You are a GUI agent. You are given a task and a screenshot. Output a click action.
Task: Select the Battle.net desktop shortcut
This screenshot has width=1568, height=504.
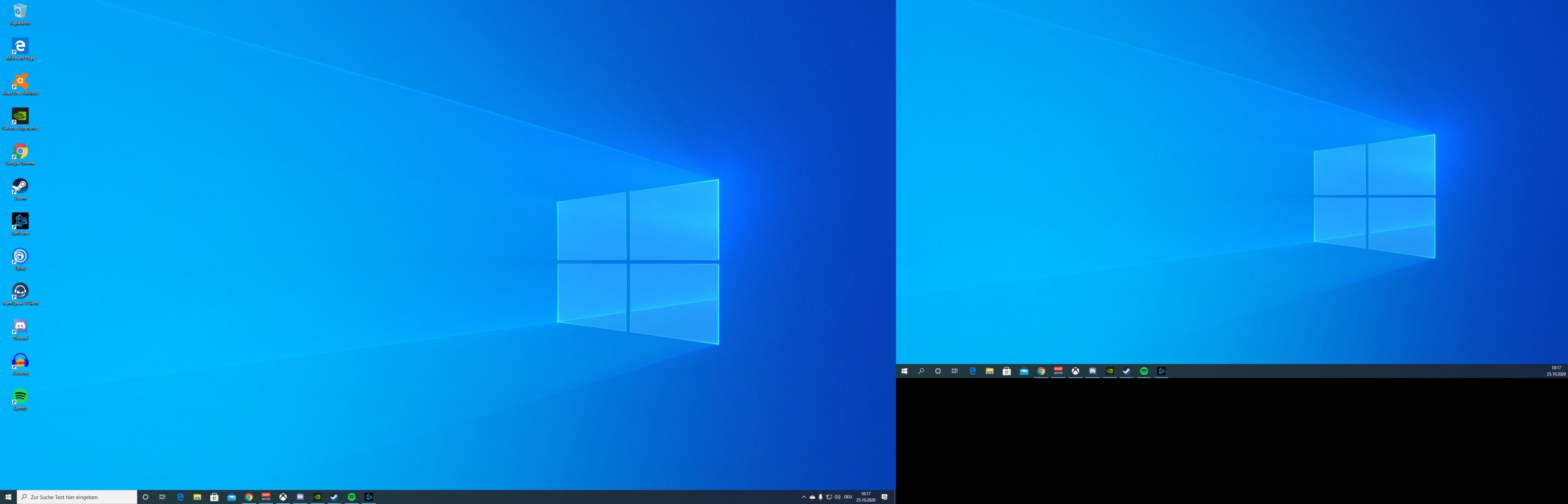[20, 222]
